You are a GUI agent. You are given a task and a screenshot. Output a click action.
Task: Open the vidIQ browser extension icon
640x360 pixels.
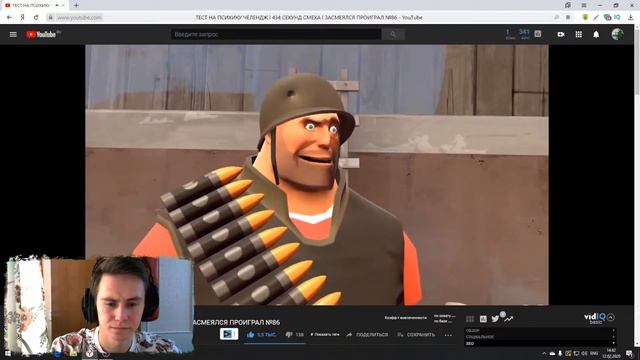617,18
